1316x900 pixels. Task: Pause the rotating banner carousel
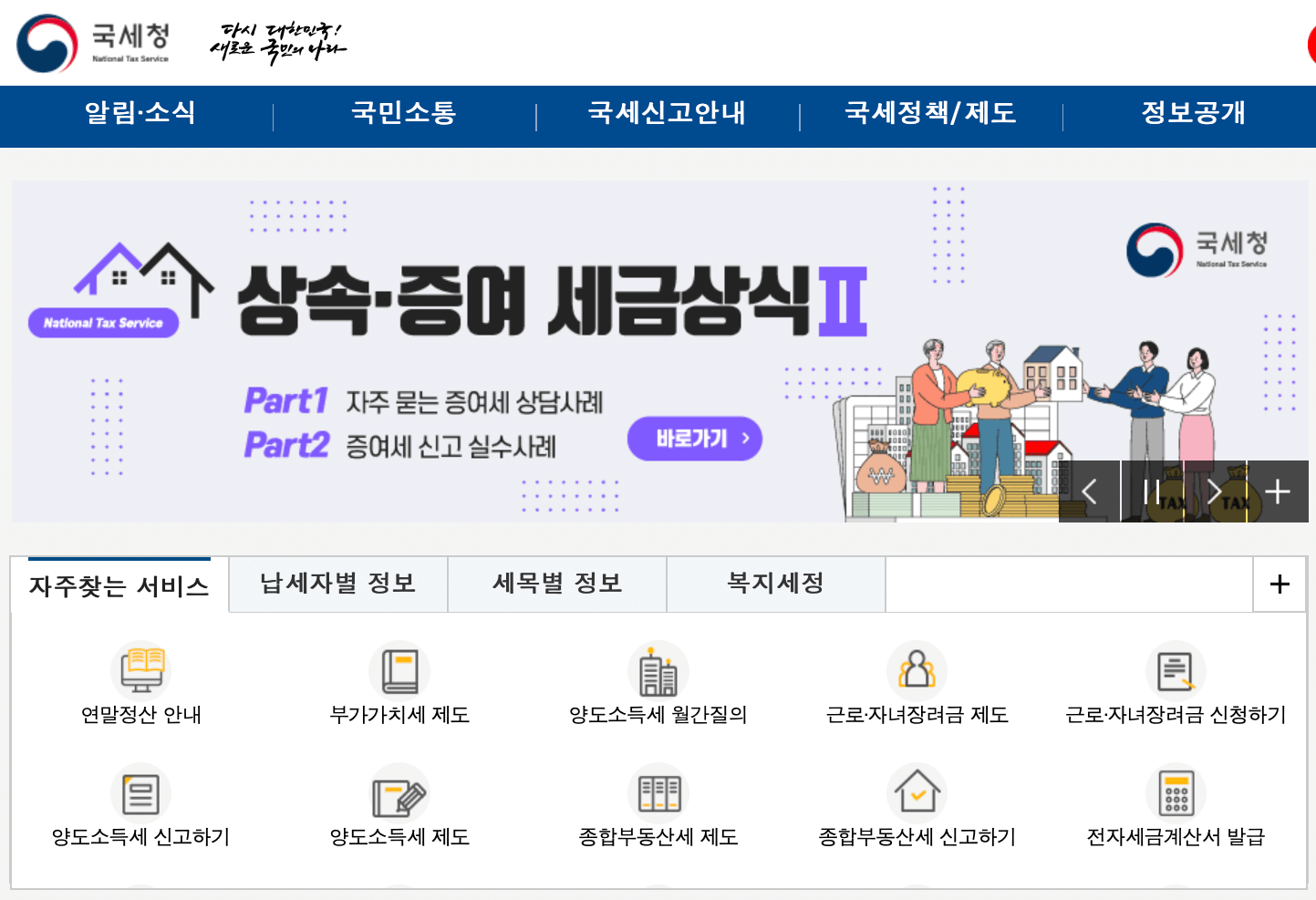pos(1151,491)
